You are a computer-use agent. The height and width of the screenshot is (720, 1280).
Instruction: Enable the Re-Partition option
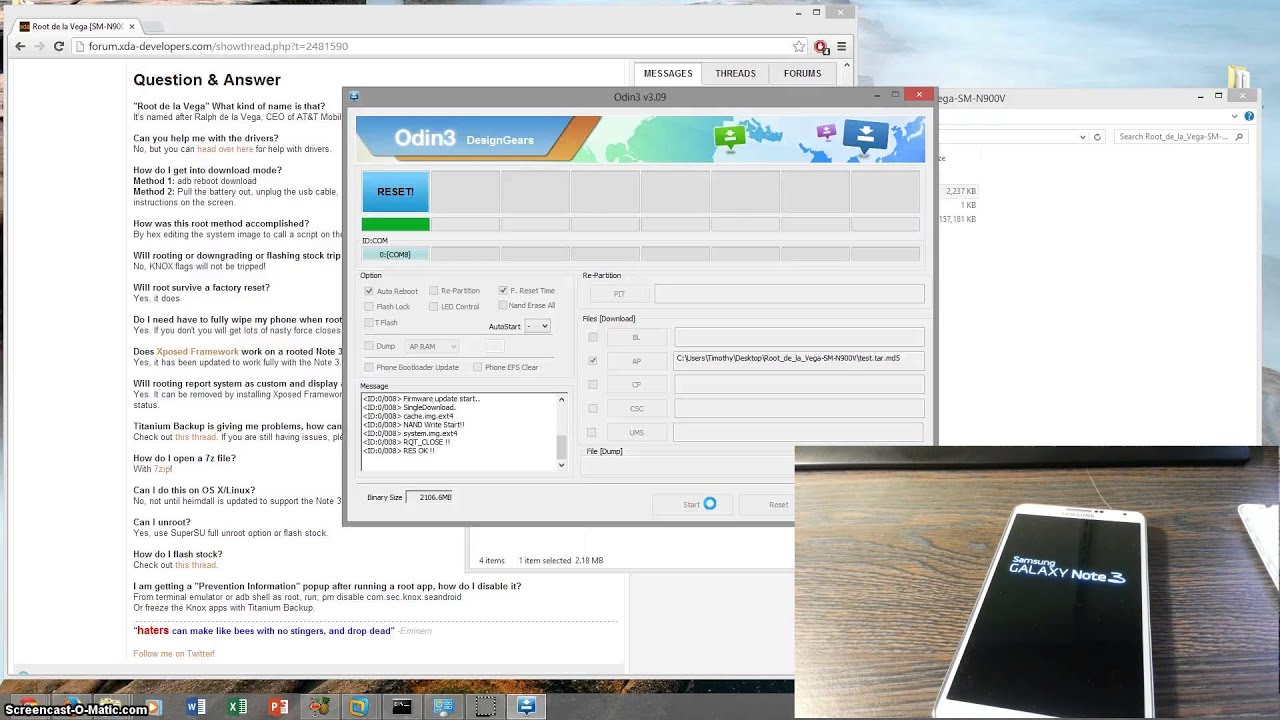click(433, 291)
